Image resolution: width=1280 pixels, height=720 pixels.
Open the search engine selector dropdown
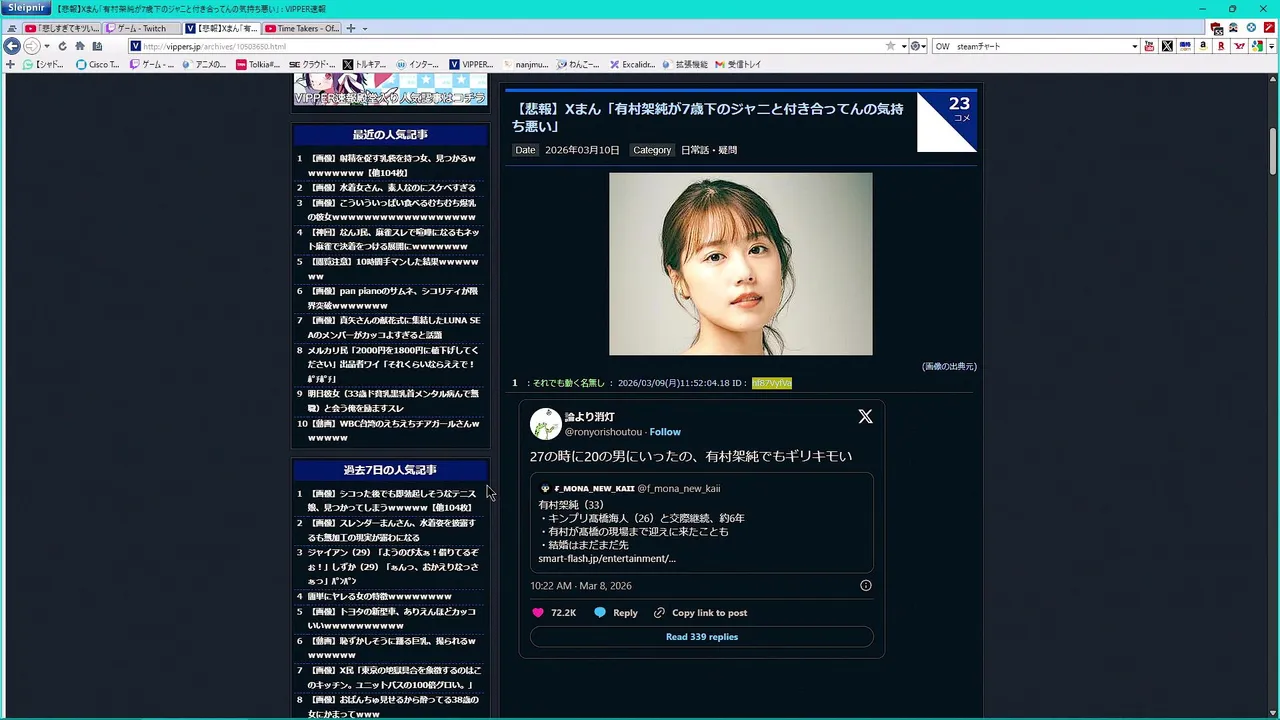tap(918, 46)
